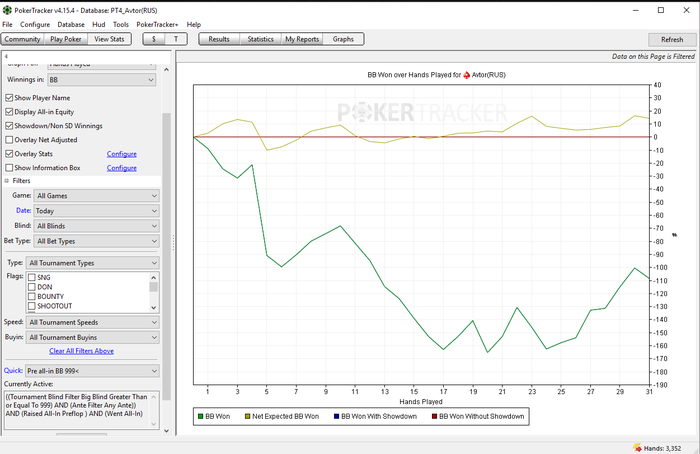Click the Hands: 3,352 status text
This screenshot has height=454, width=700.
point(662,448)
